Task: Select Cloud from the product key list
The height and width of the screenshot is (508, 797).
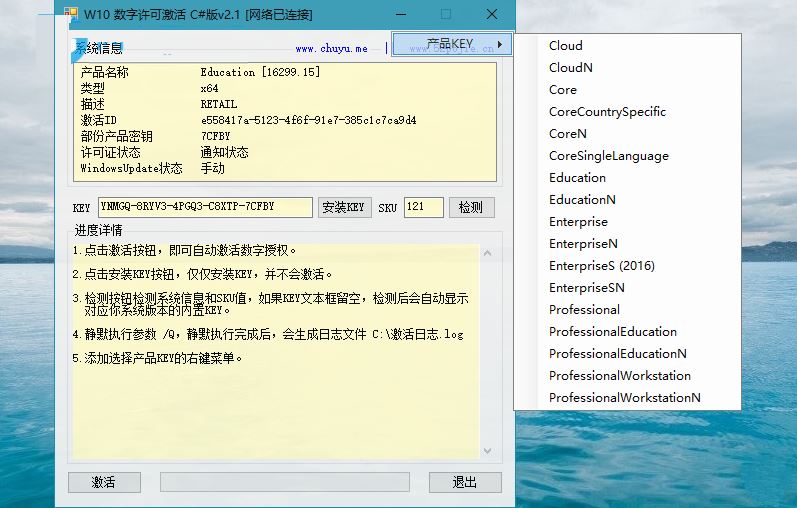Action: [x=627, y=46]
